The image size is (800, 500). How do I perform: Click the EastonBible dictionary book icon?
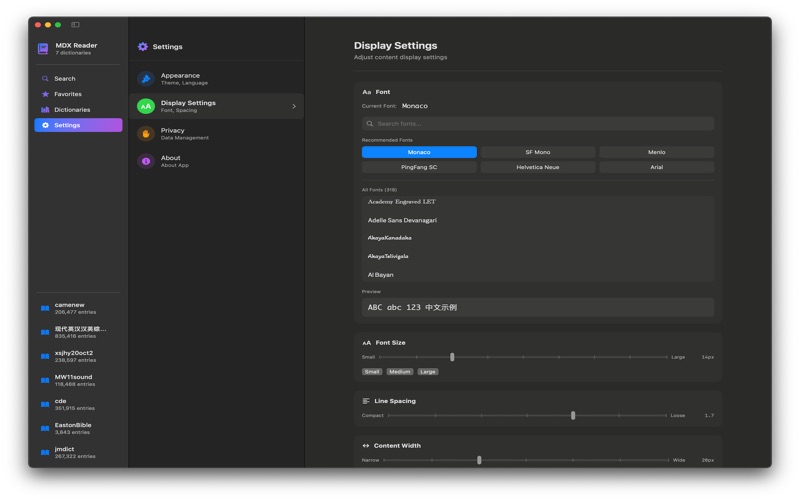[x=45, y=428]
